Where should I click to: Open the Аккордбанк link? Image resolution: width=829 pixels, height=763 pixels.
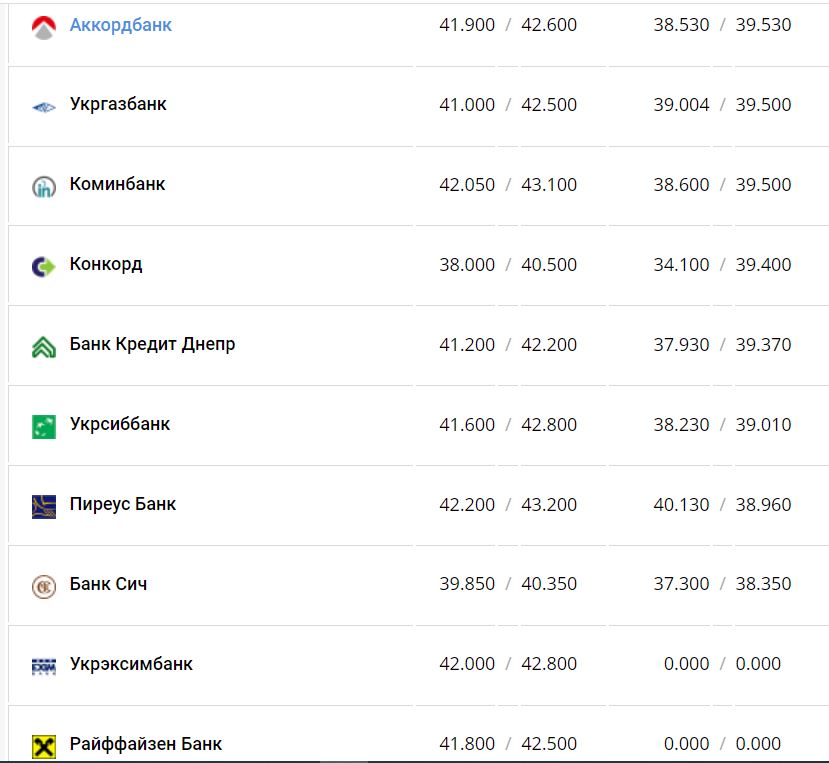[120, 25]
